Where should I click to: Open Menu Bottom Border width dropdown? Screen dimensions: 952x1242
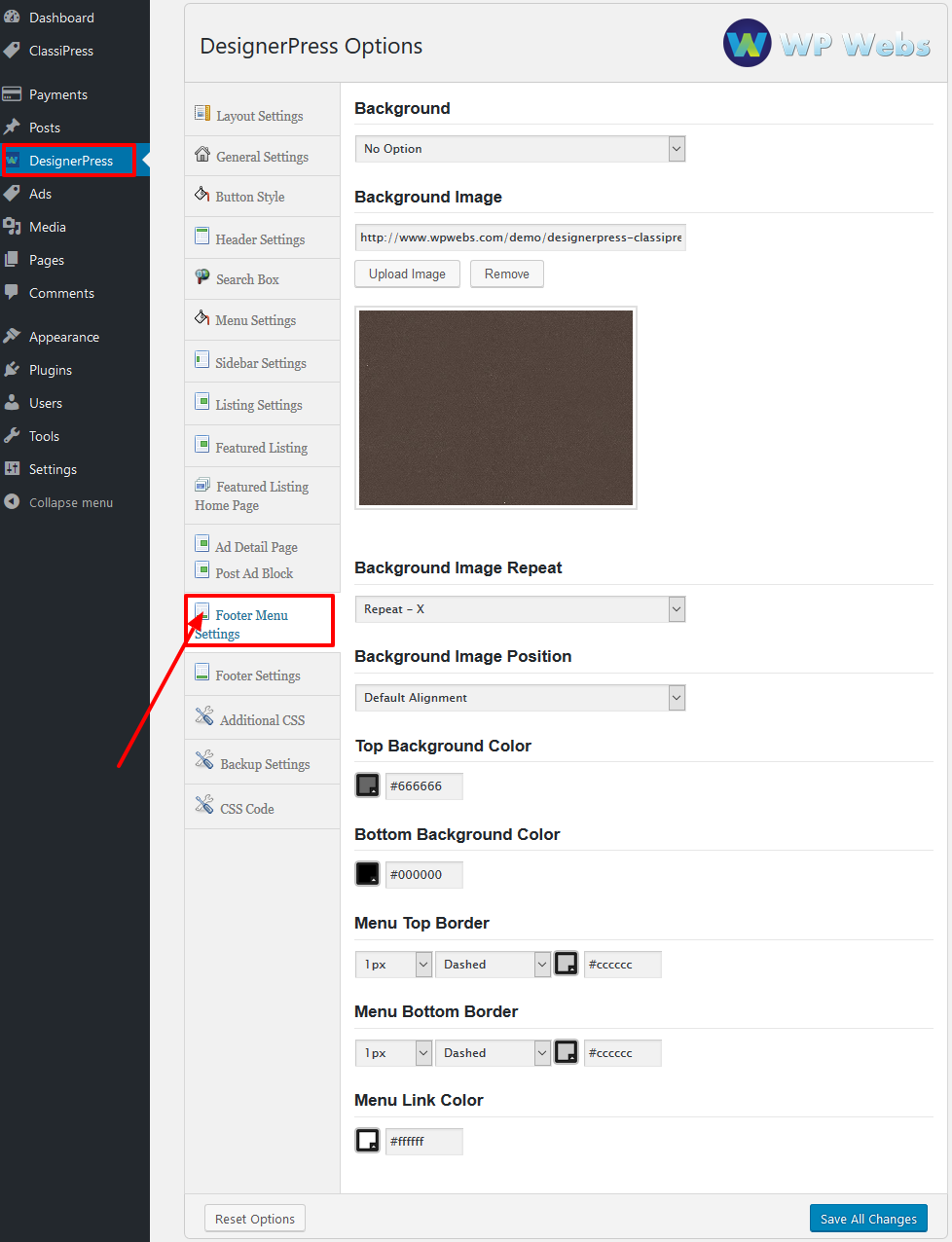393,1053
